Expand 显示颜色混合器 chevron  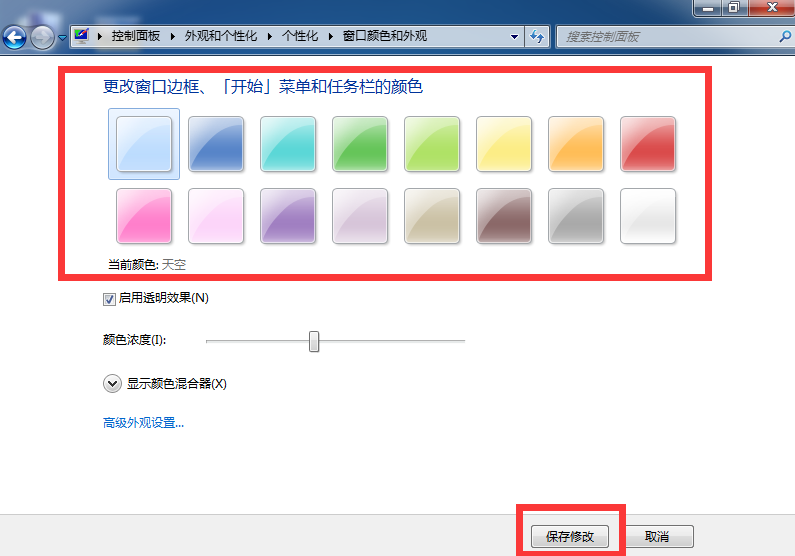point(112,384)
